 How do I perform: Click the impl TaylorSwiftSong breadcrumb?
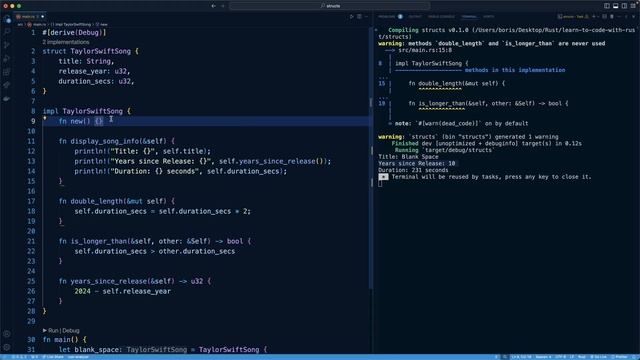(71, 24)
